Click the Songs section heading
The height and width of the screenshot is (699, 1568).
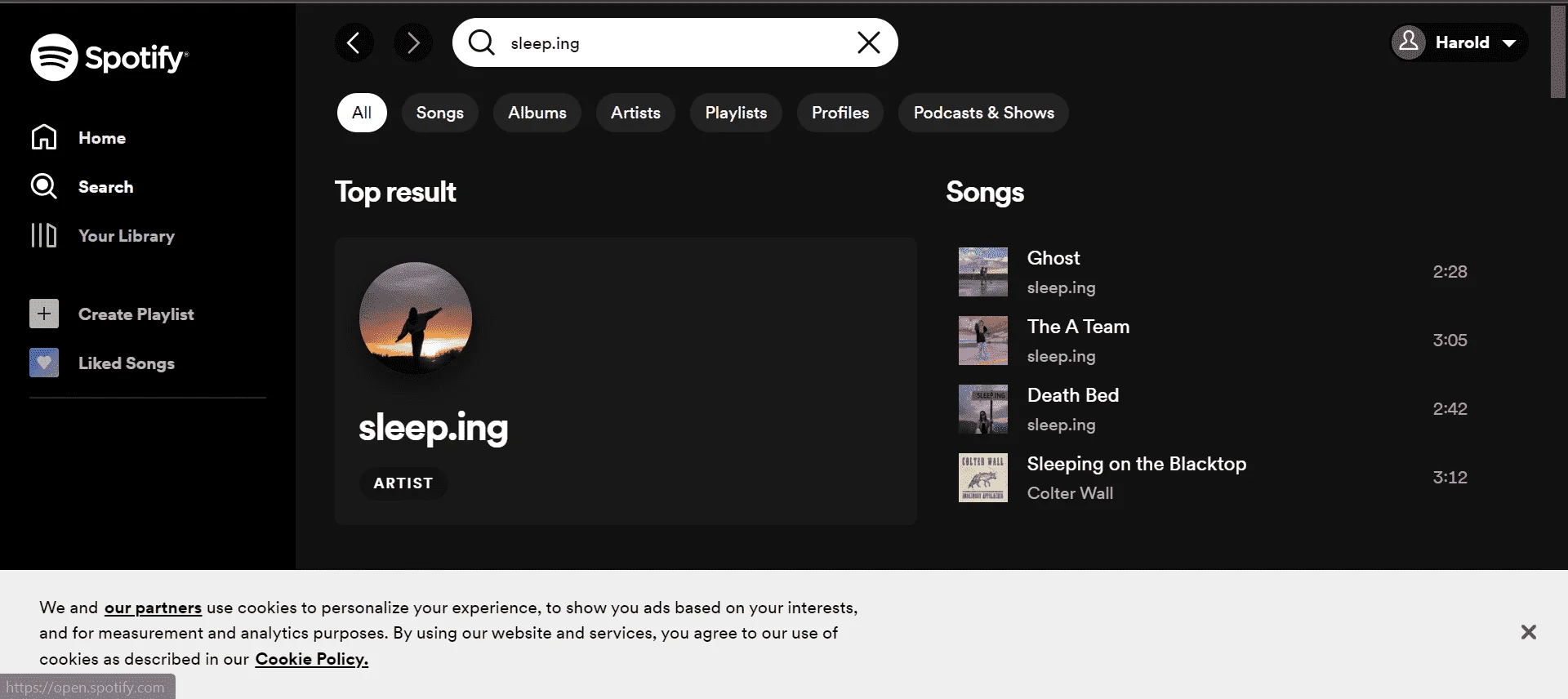(985, 193)
